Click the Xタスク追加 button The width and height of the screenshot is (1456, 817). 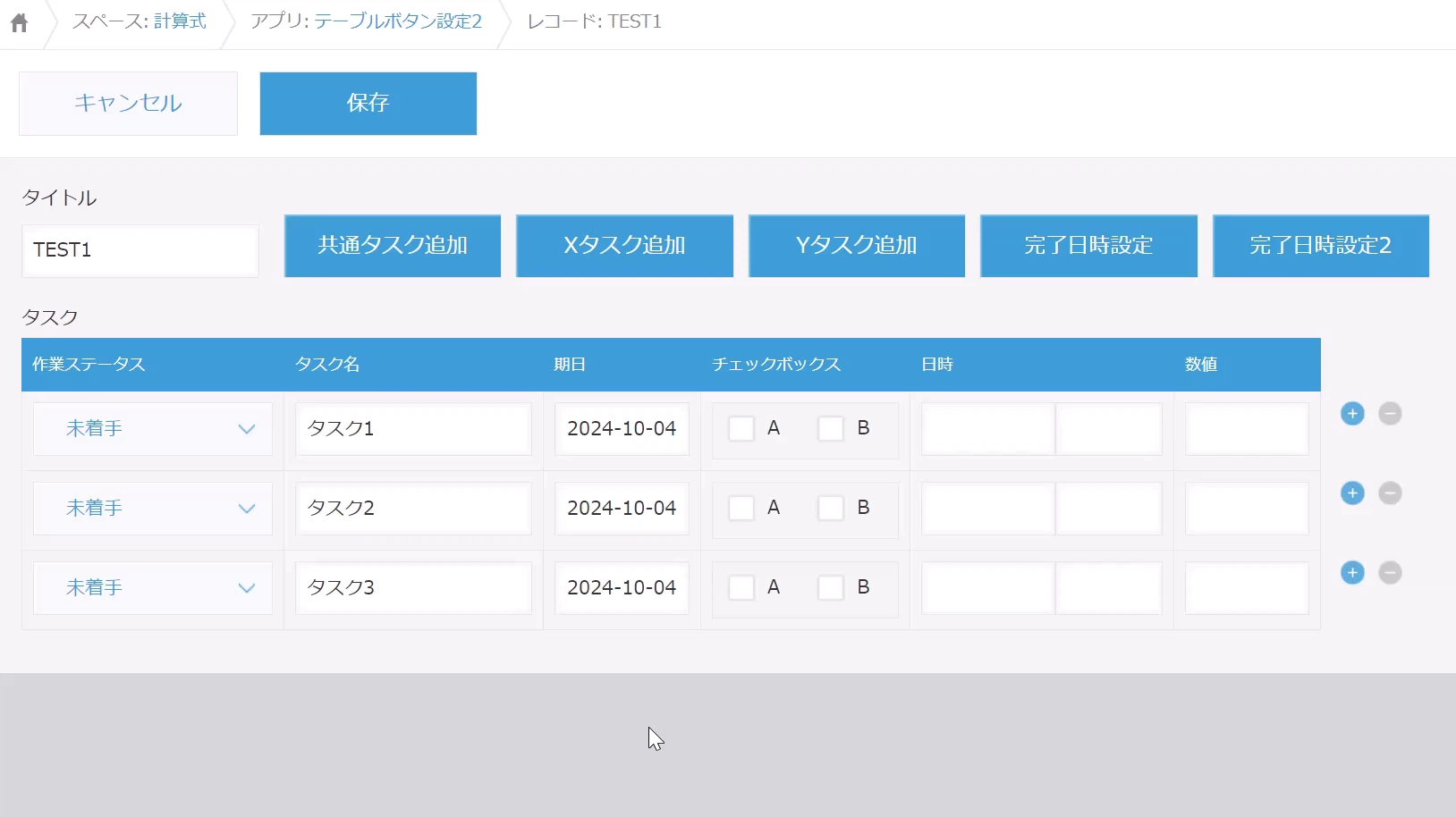point(624,246)
